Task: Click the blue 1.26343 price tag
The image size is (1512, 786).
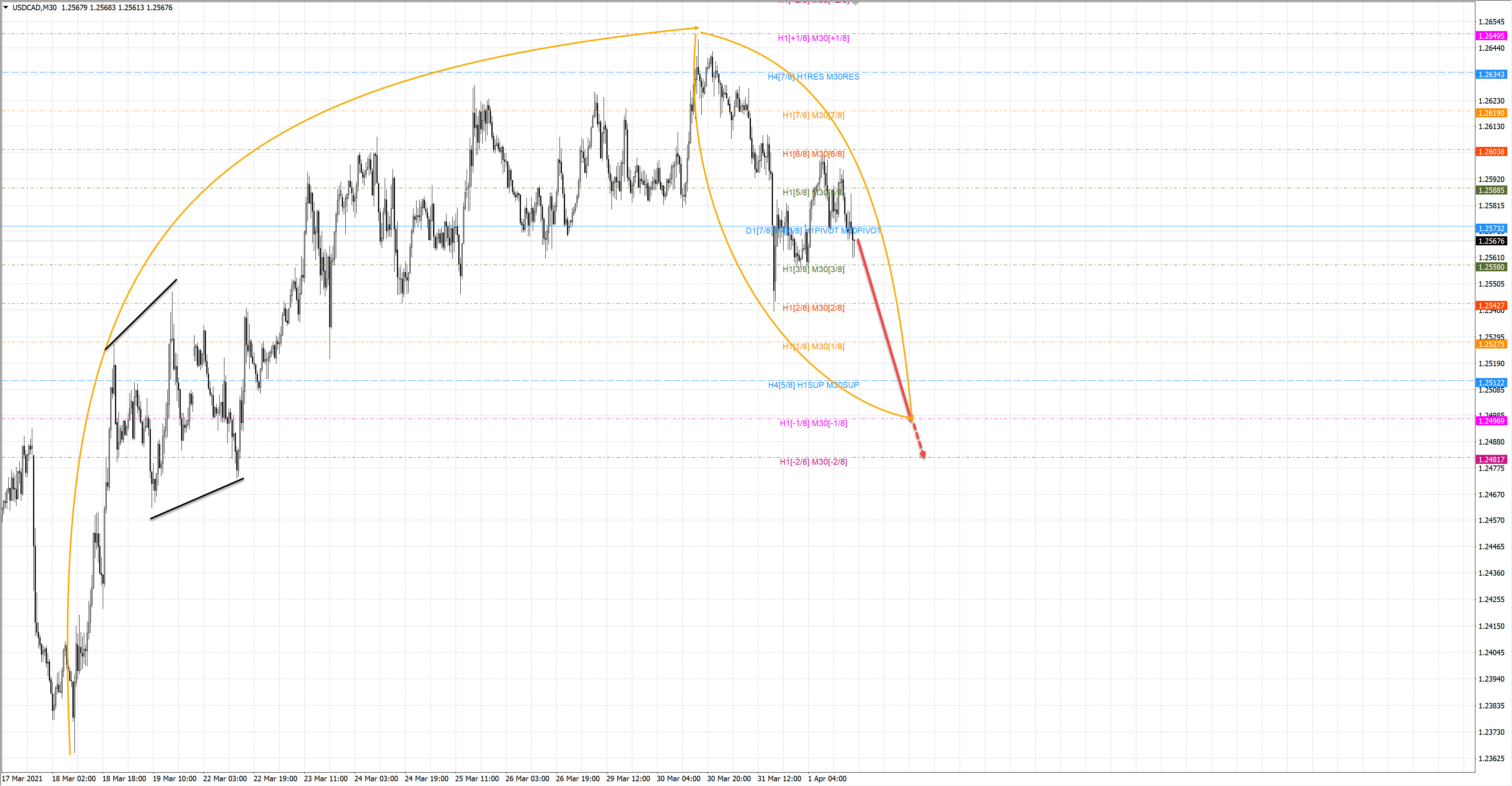Action: (1491, 74)
